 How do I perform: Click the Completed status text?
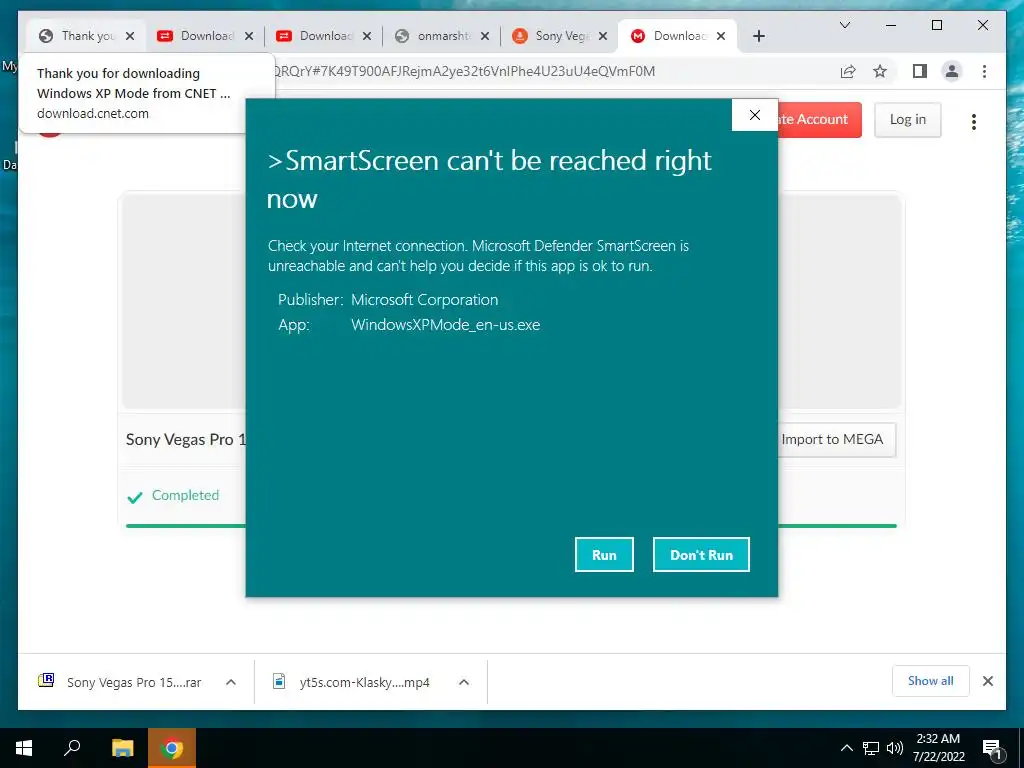185,495
